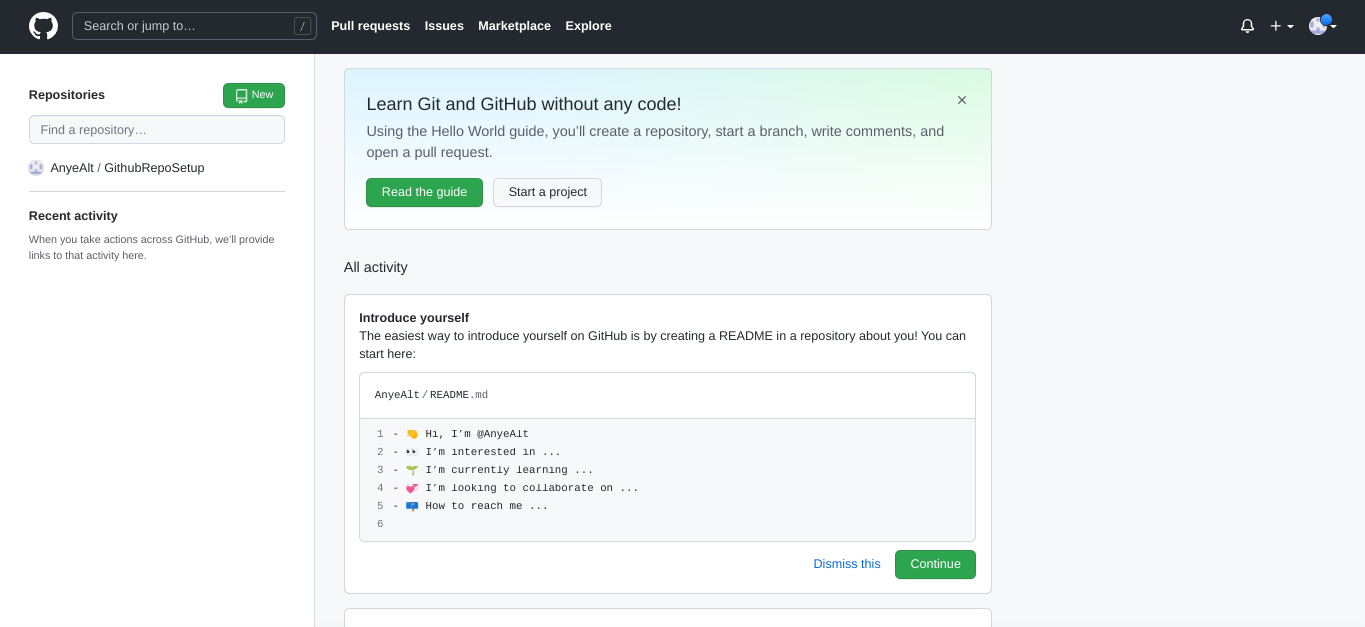
Task: Click the AnyeAlt repository avatar icon
Action: pyautogui.click(x=36, y=168)
